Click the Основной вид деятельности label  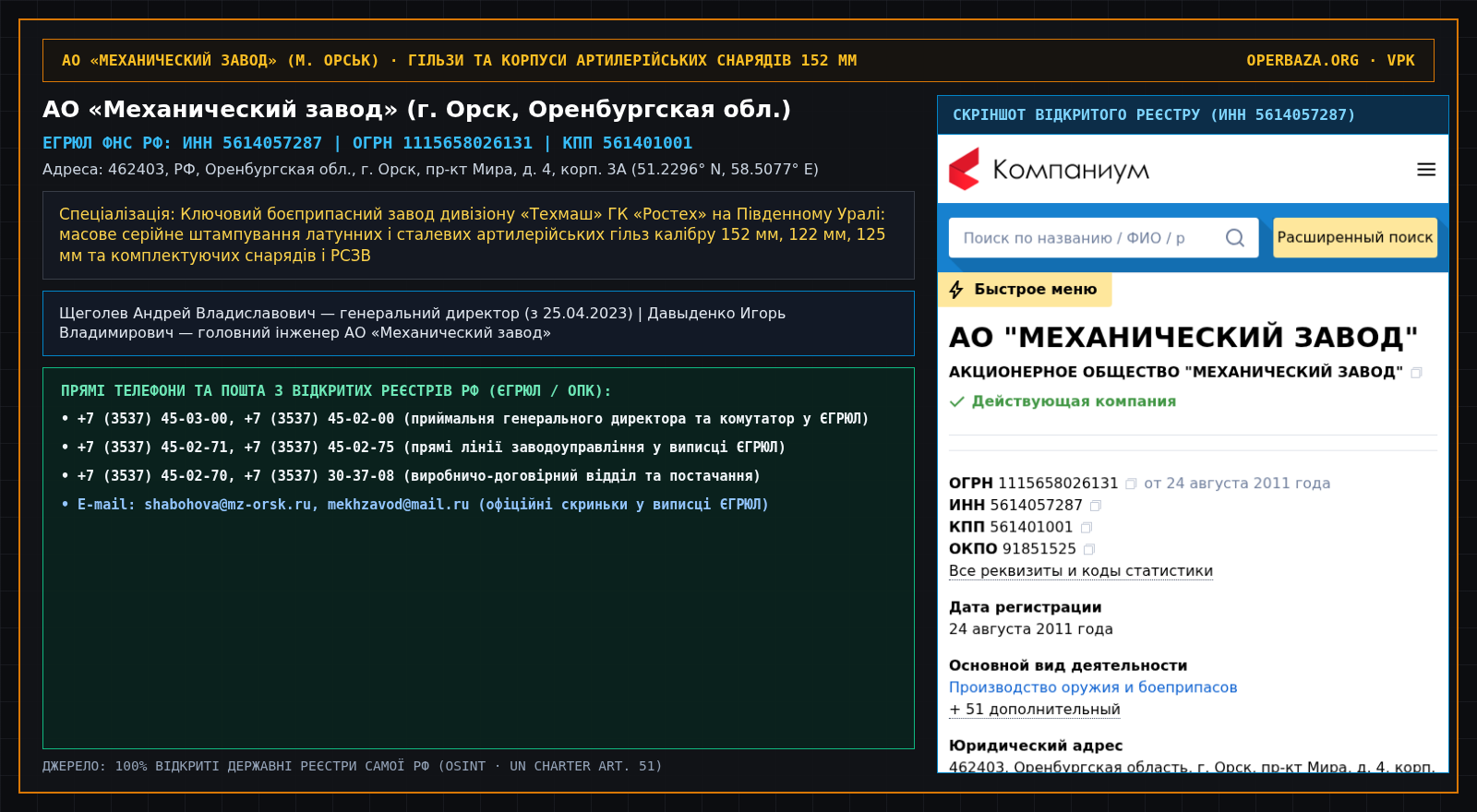tap(1068, 665)
